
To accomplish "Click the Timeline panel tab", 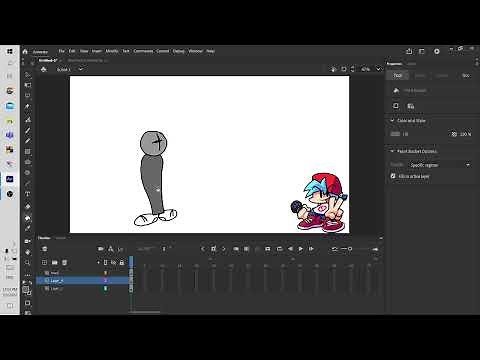I will [44, 238].
